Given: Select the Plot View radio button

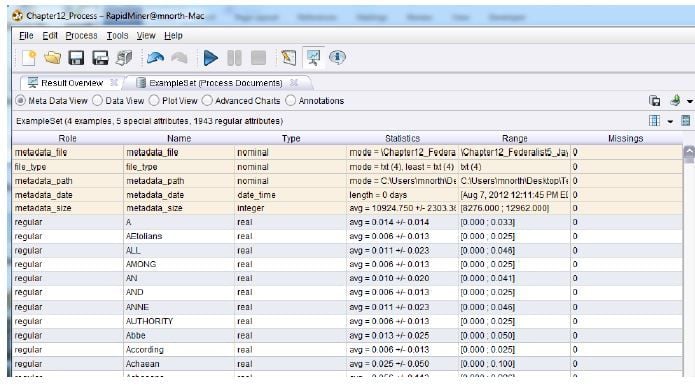Looking at the screenshot, I should (154, 101).
